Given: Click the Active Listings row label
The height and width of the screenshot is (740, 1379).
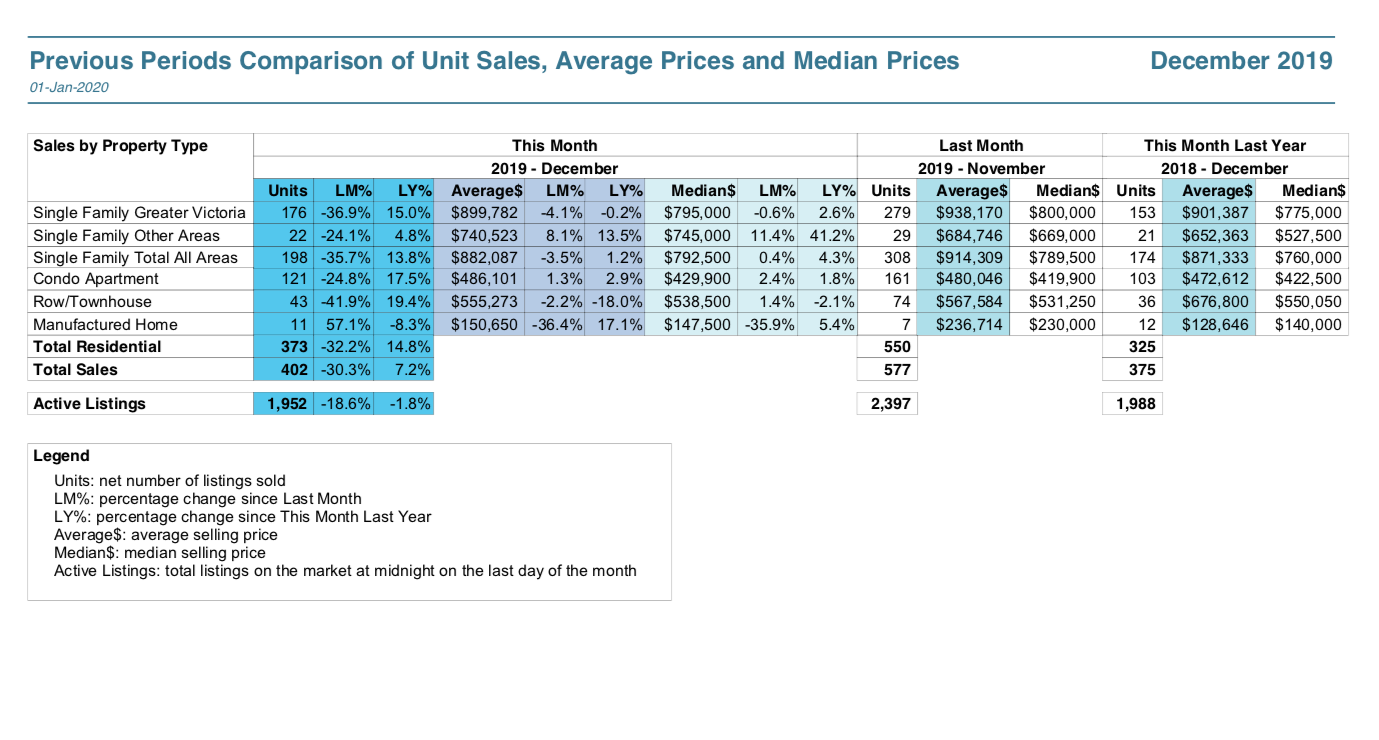Looking at the screenshot, I should [89, 404].
